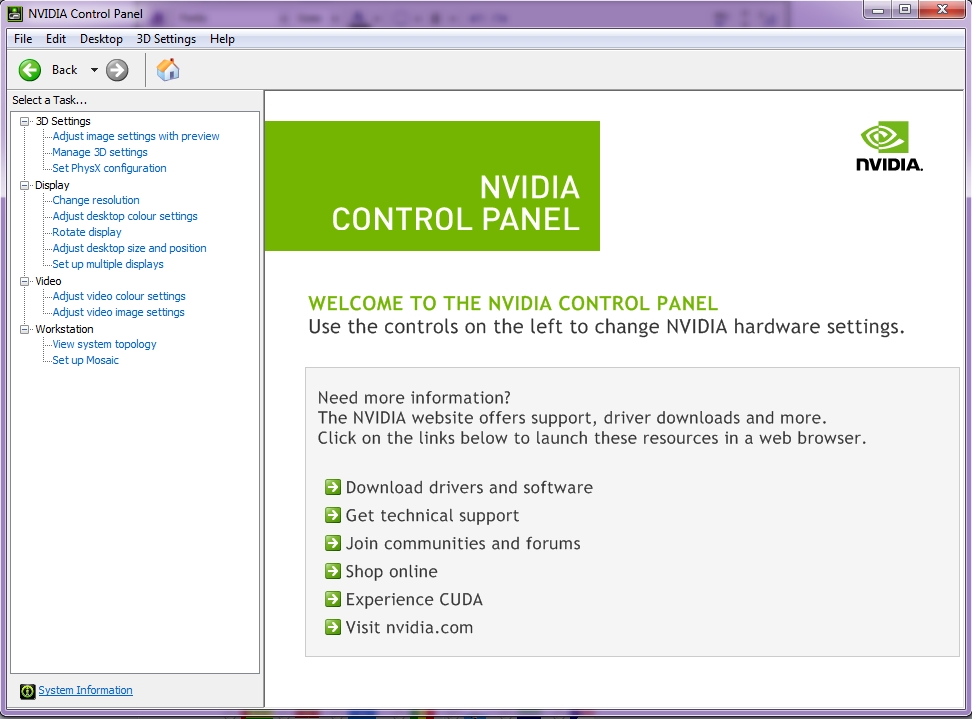Select Set PhysX configuration
The image size is (972, 719).
tap(109, 169)
